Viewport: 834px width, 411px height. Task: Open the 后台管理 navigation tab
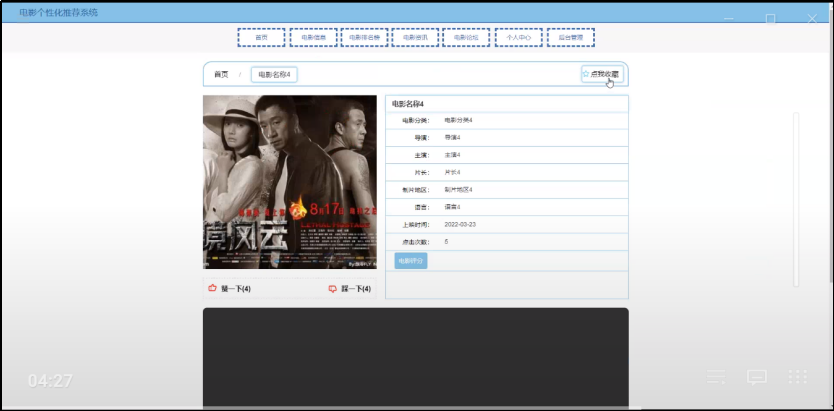[571, 38]
